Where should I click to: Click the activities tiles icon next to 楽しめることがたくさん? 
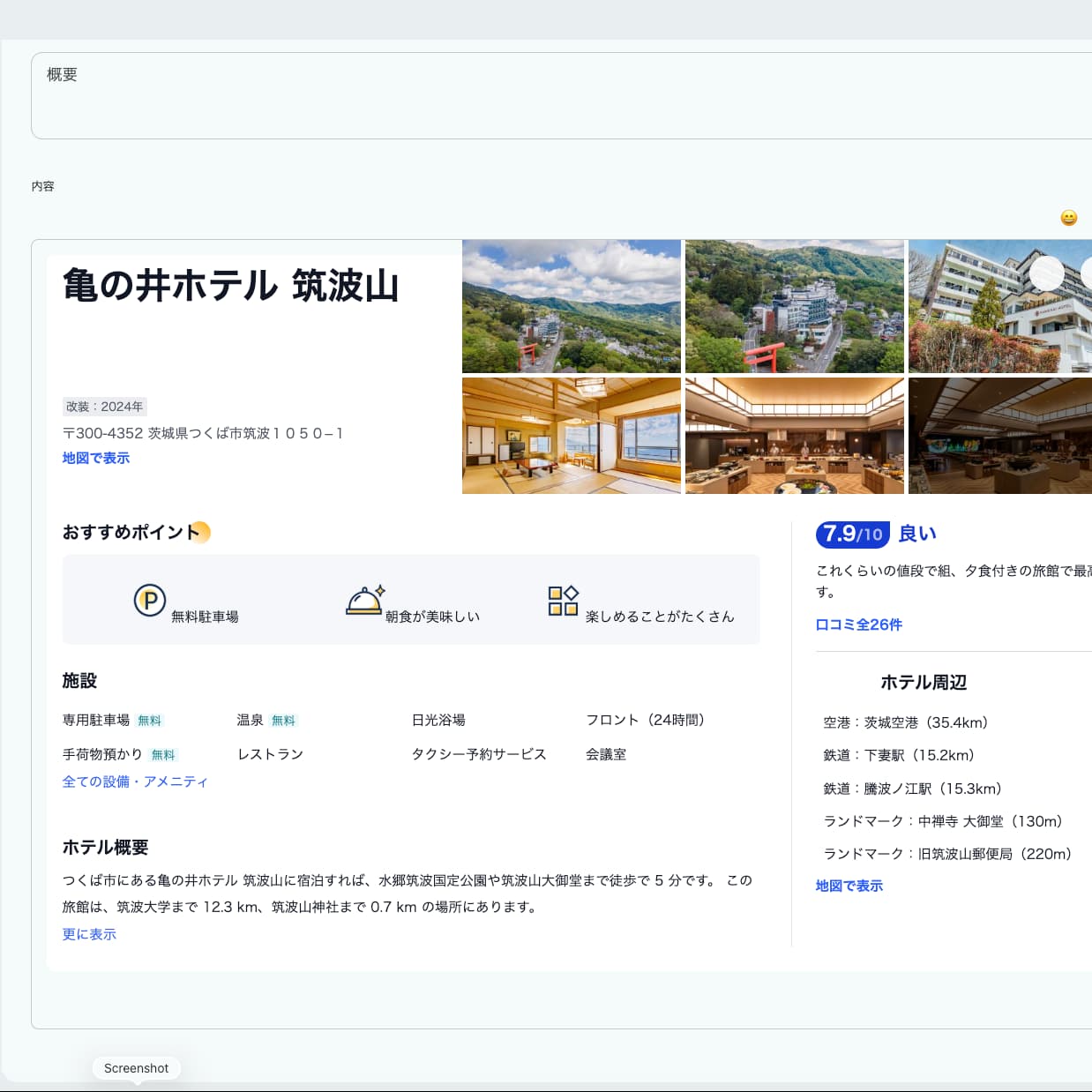[562, 601]
